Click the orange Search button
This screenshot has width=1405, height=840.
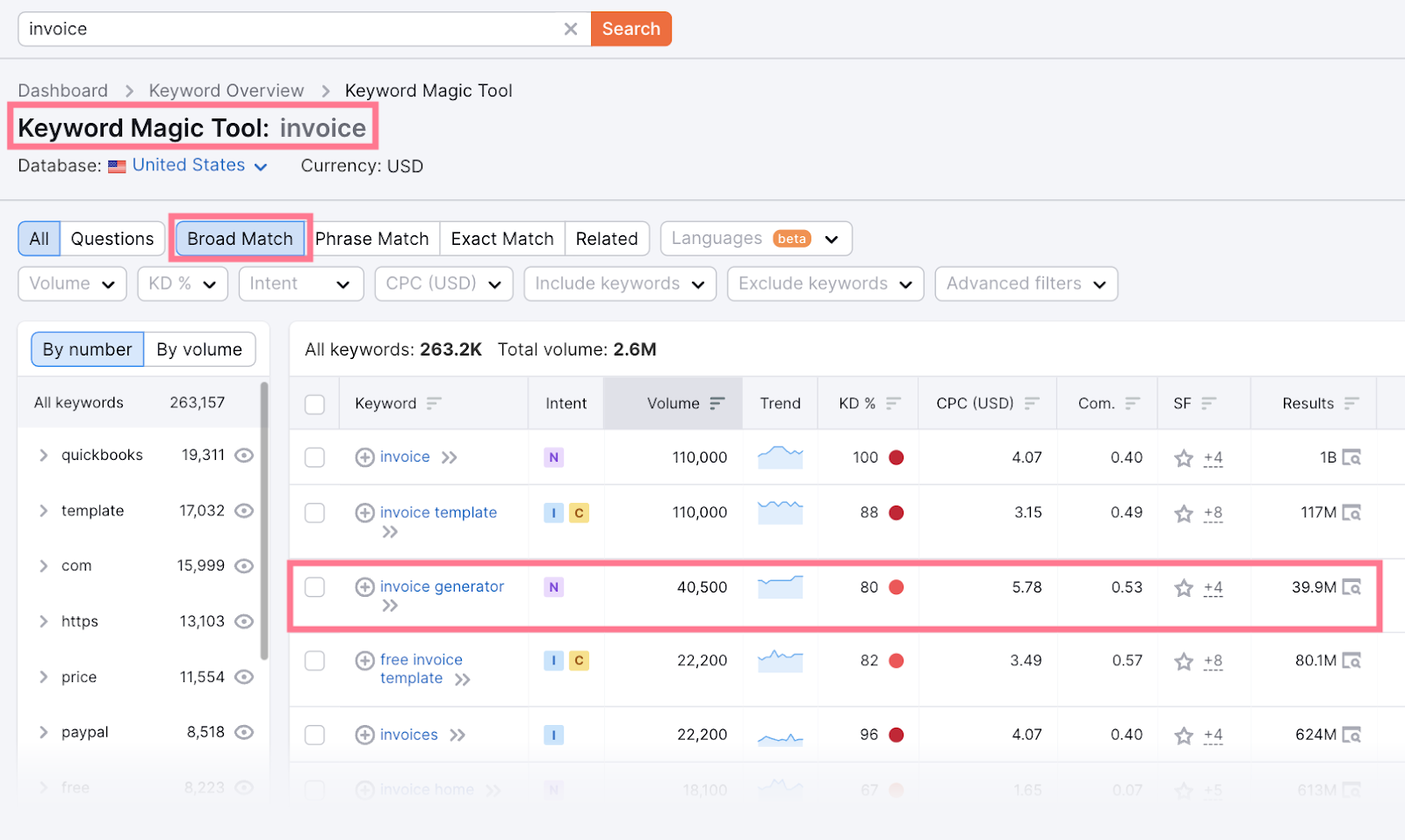(631, 29)
